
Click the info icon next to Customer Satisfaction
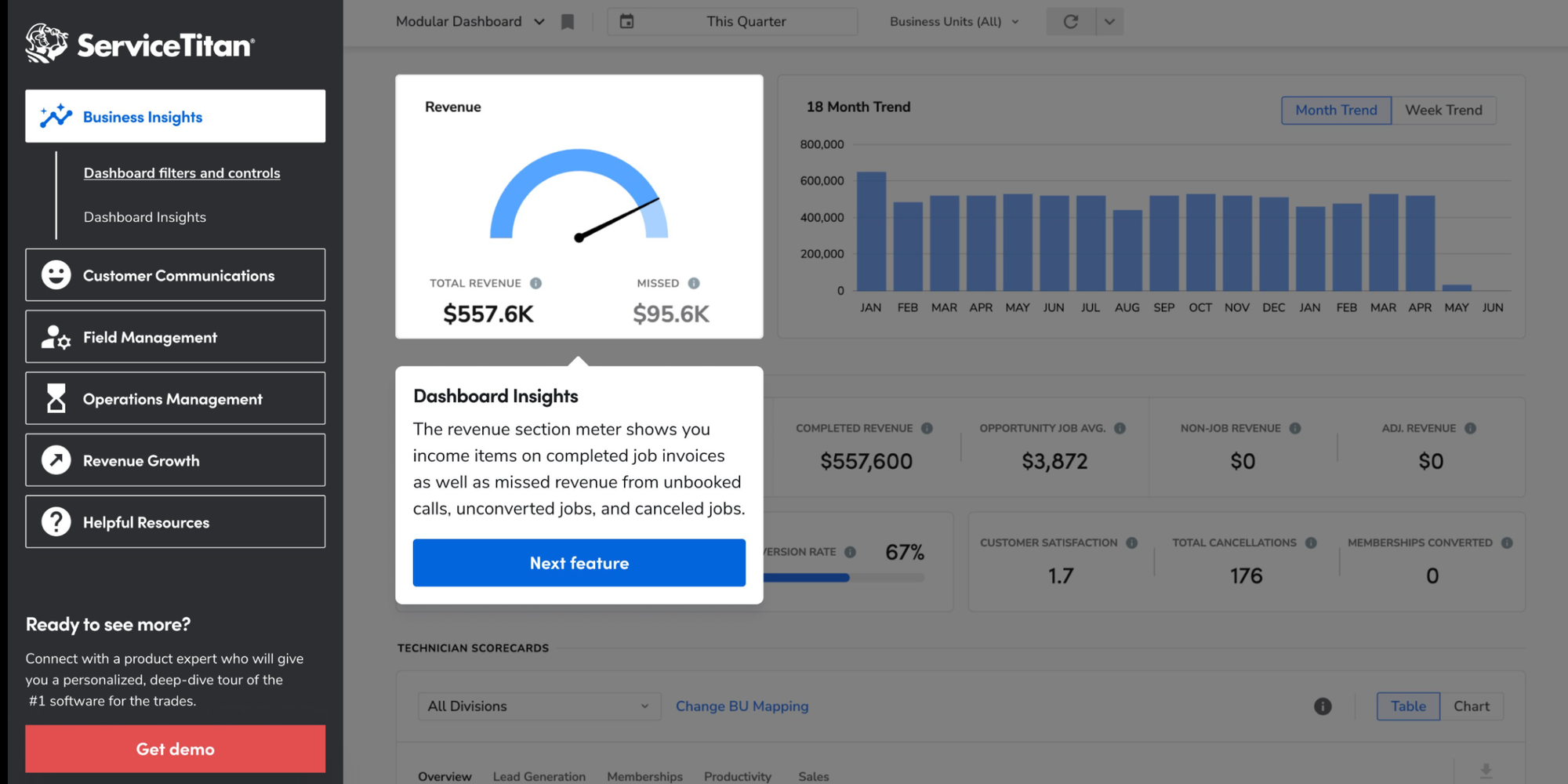tap(1131, 543)
